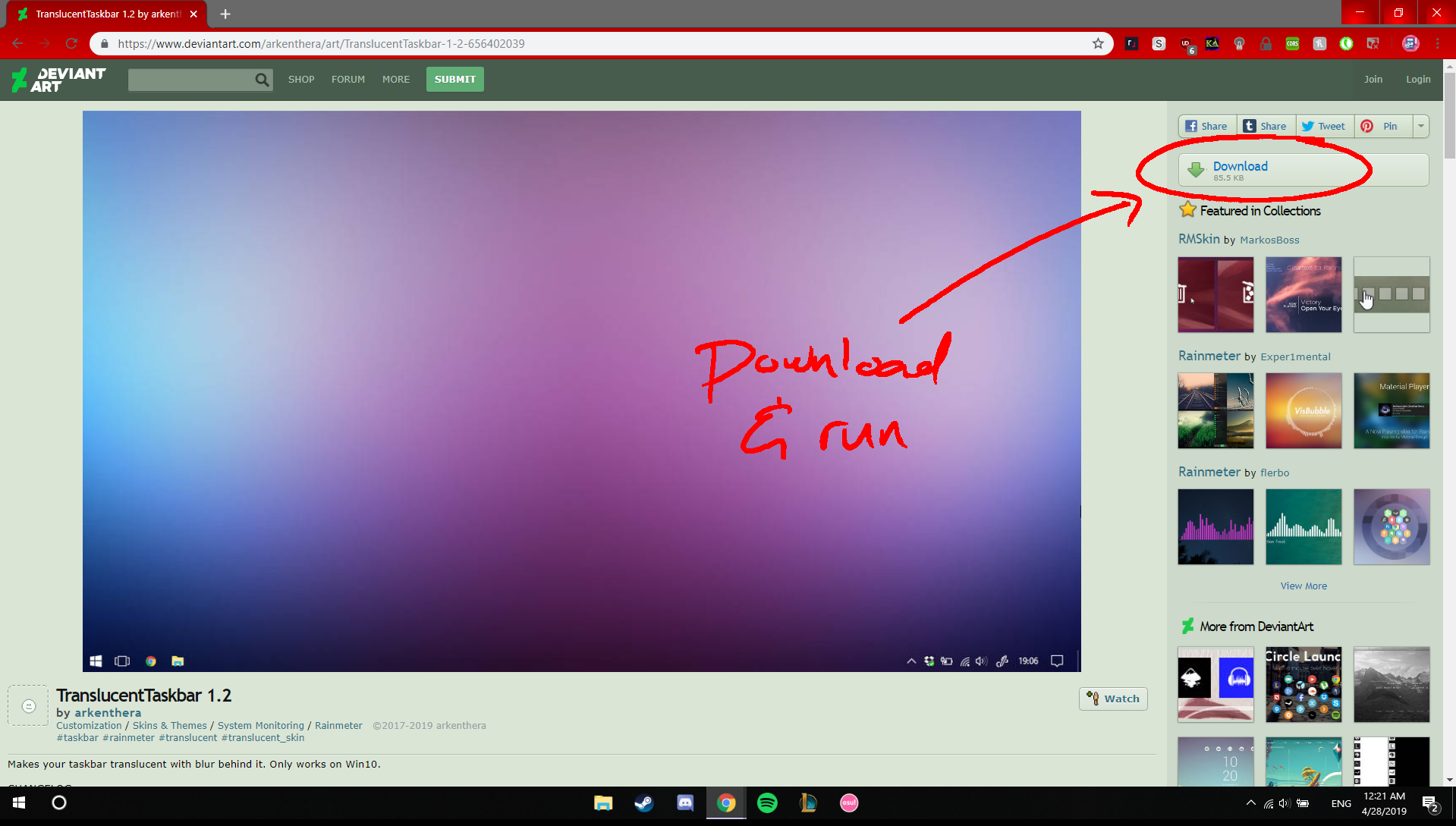Click the DeviantArt logo to go home
Image resolution: width=1456 pixels, height=826 pixels.
pos(57,79)
